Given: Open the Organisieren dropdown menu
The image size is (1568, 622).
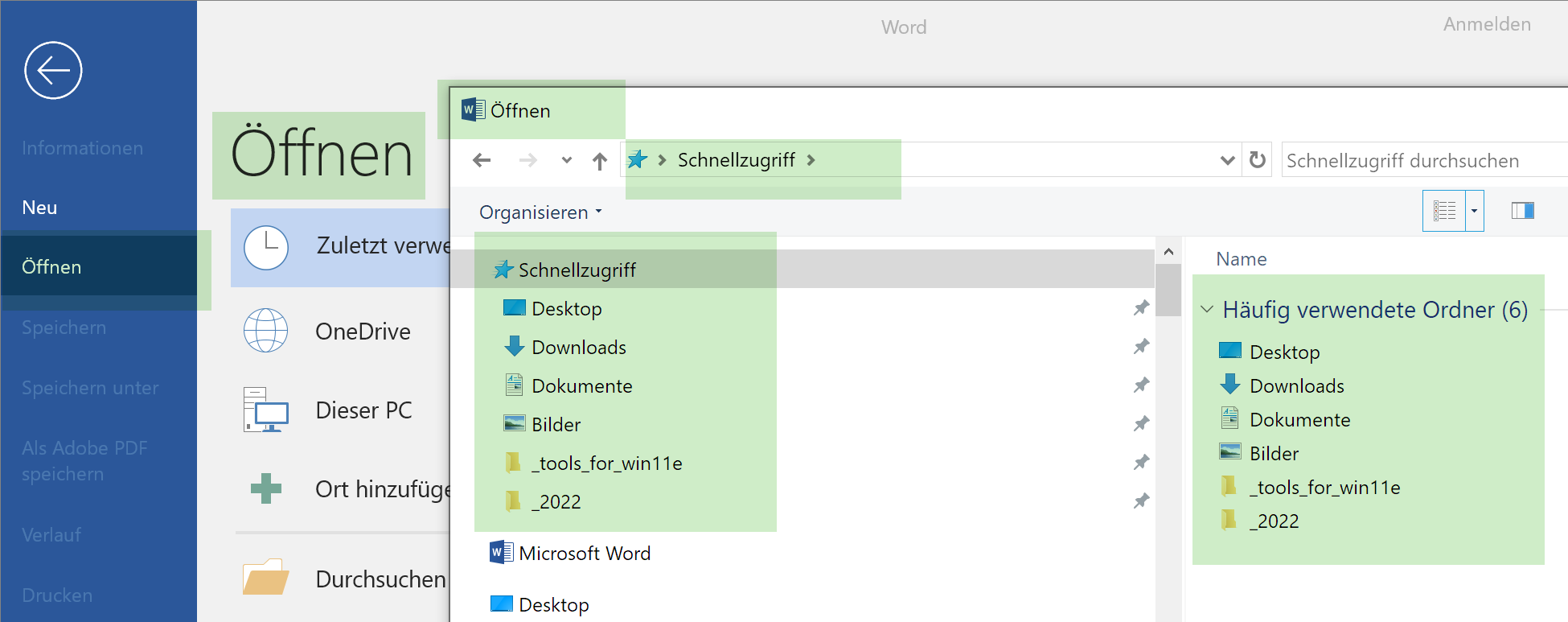Looking at the screenshot, I should [x=540, y=212].
